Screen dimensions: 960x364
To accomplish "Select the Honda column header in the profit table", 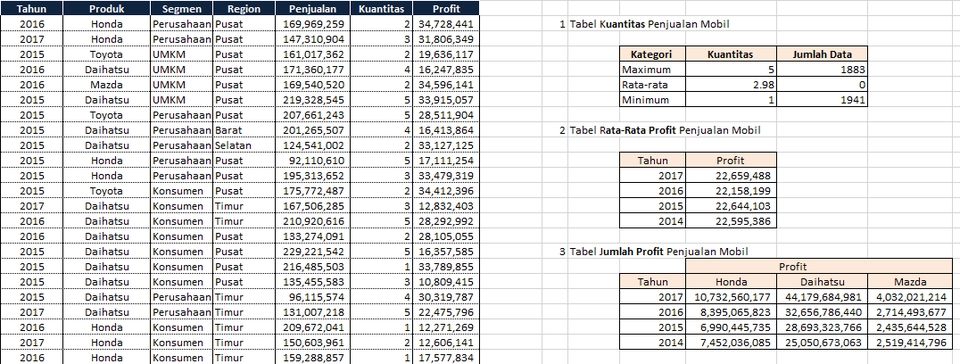I will pos(731,282).
